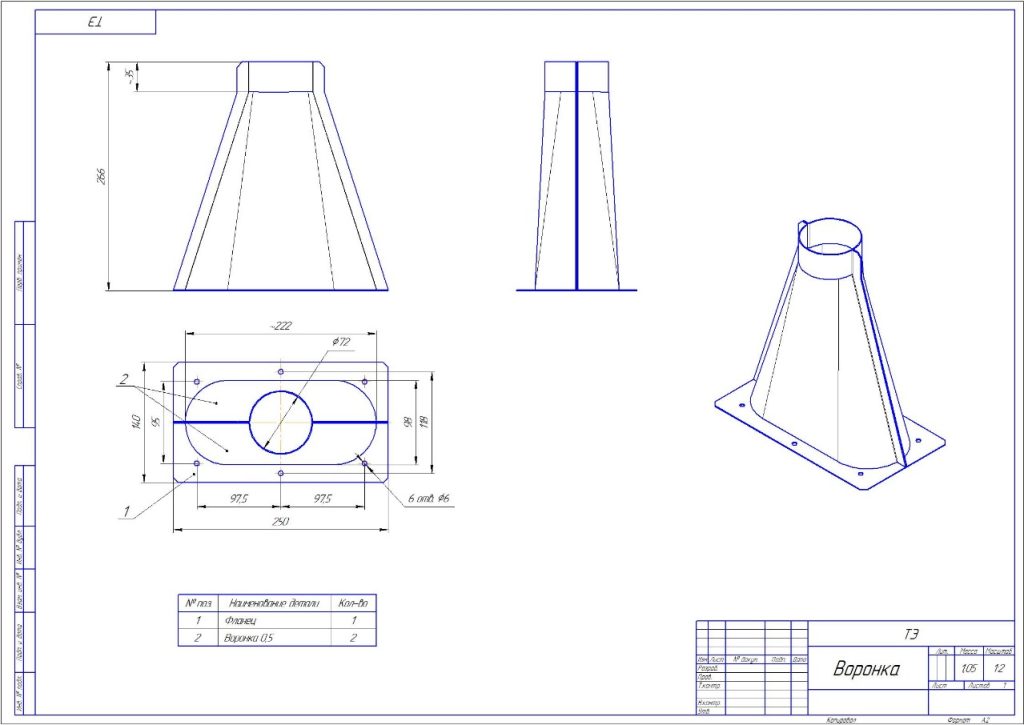
Task: Click the ~222 width dimension text
Action: (279, 327)
